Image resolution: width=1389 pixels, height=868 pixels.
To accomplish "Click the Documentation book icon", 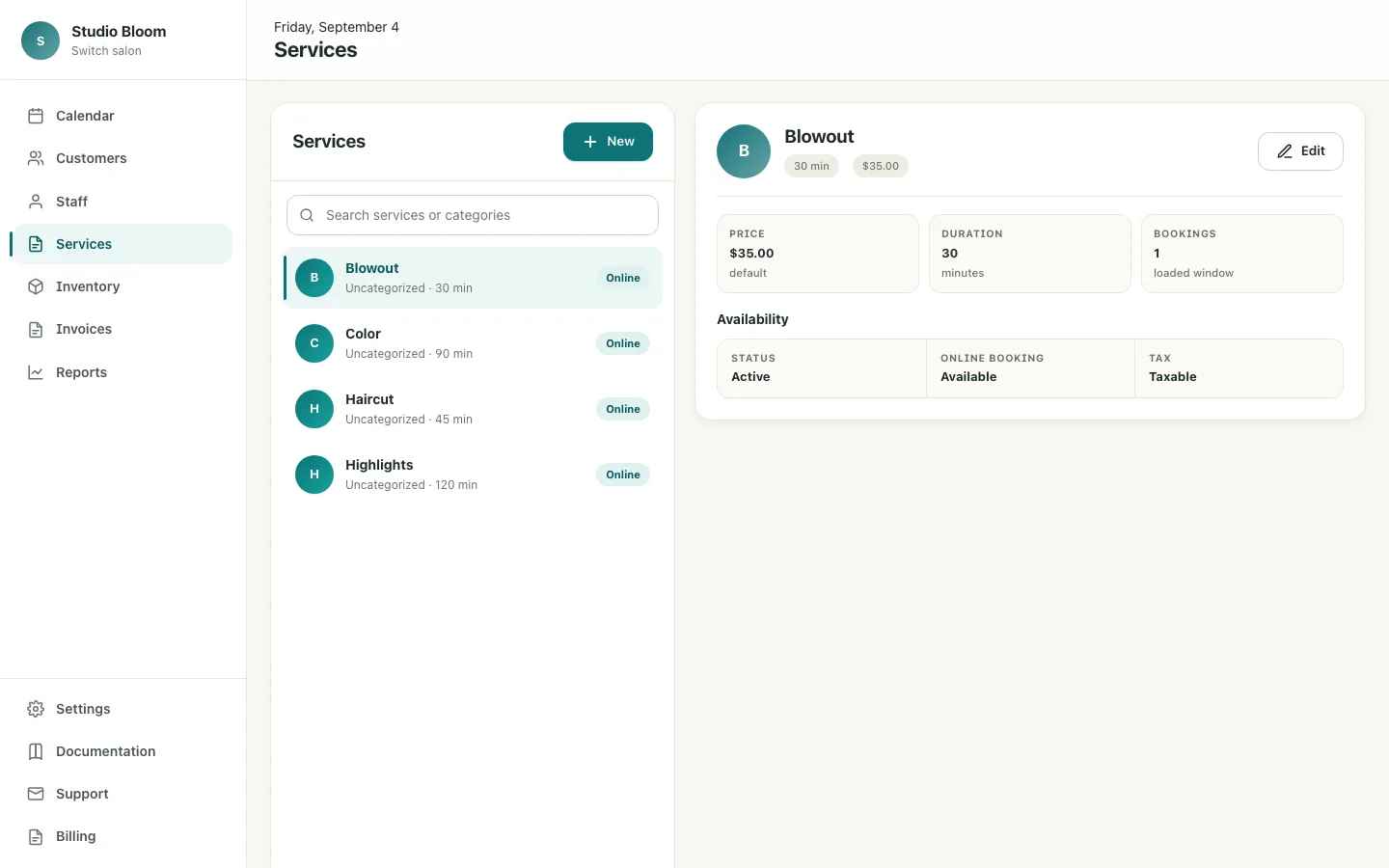I will click(x=36, y=751).
